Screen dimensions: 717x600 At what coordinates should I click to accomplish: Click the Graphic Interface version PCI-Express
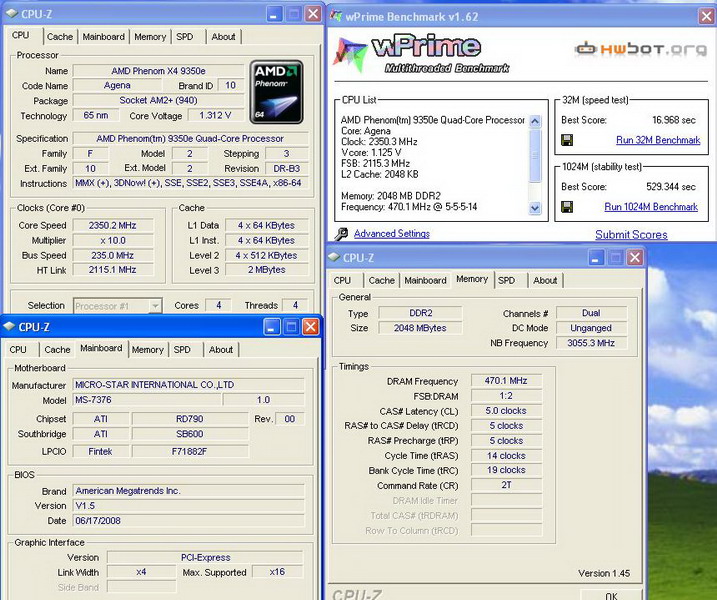205,557
